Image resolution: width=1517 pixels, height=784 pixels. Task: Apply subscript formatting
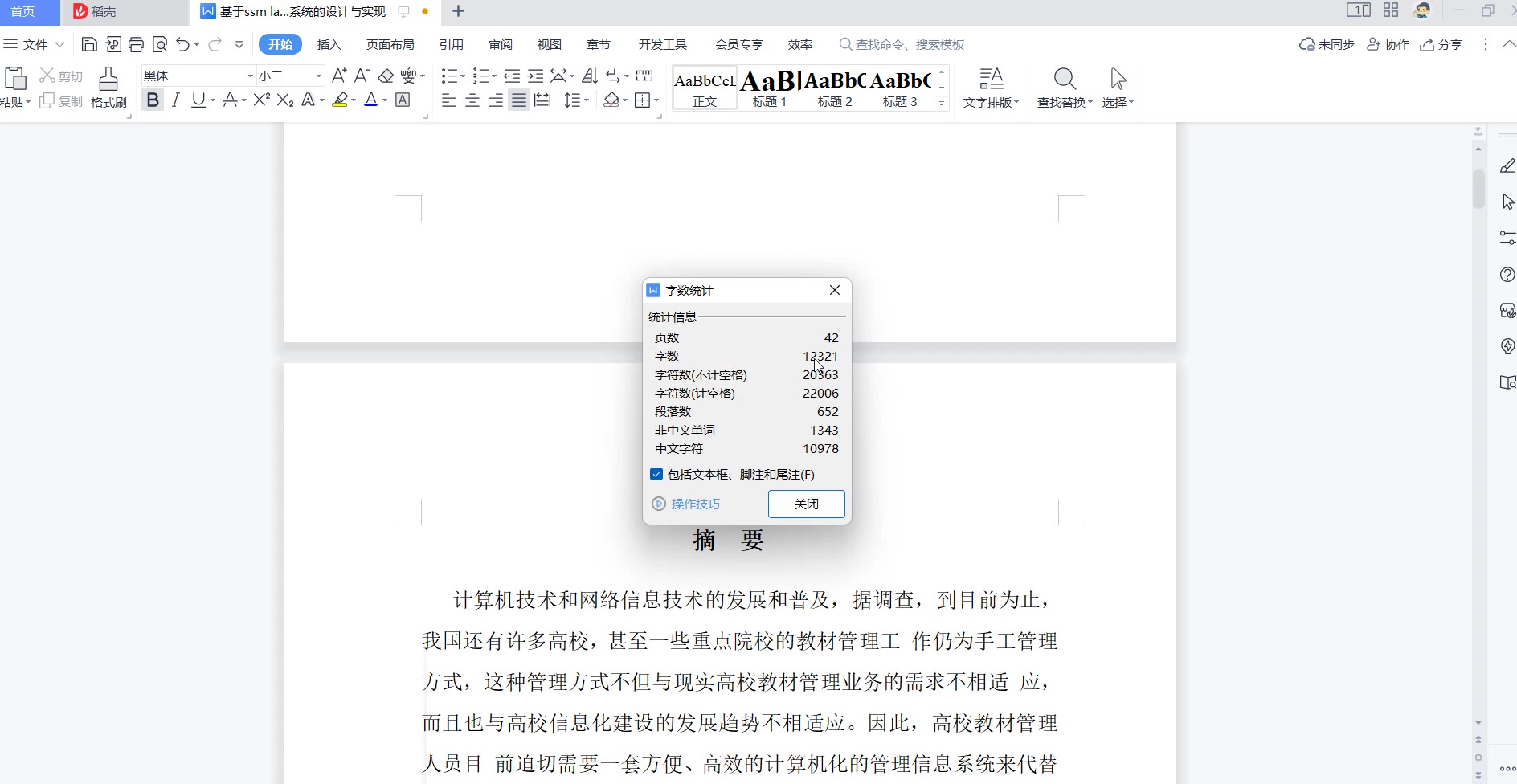pyautogui.click(x=285, y=100)
